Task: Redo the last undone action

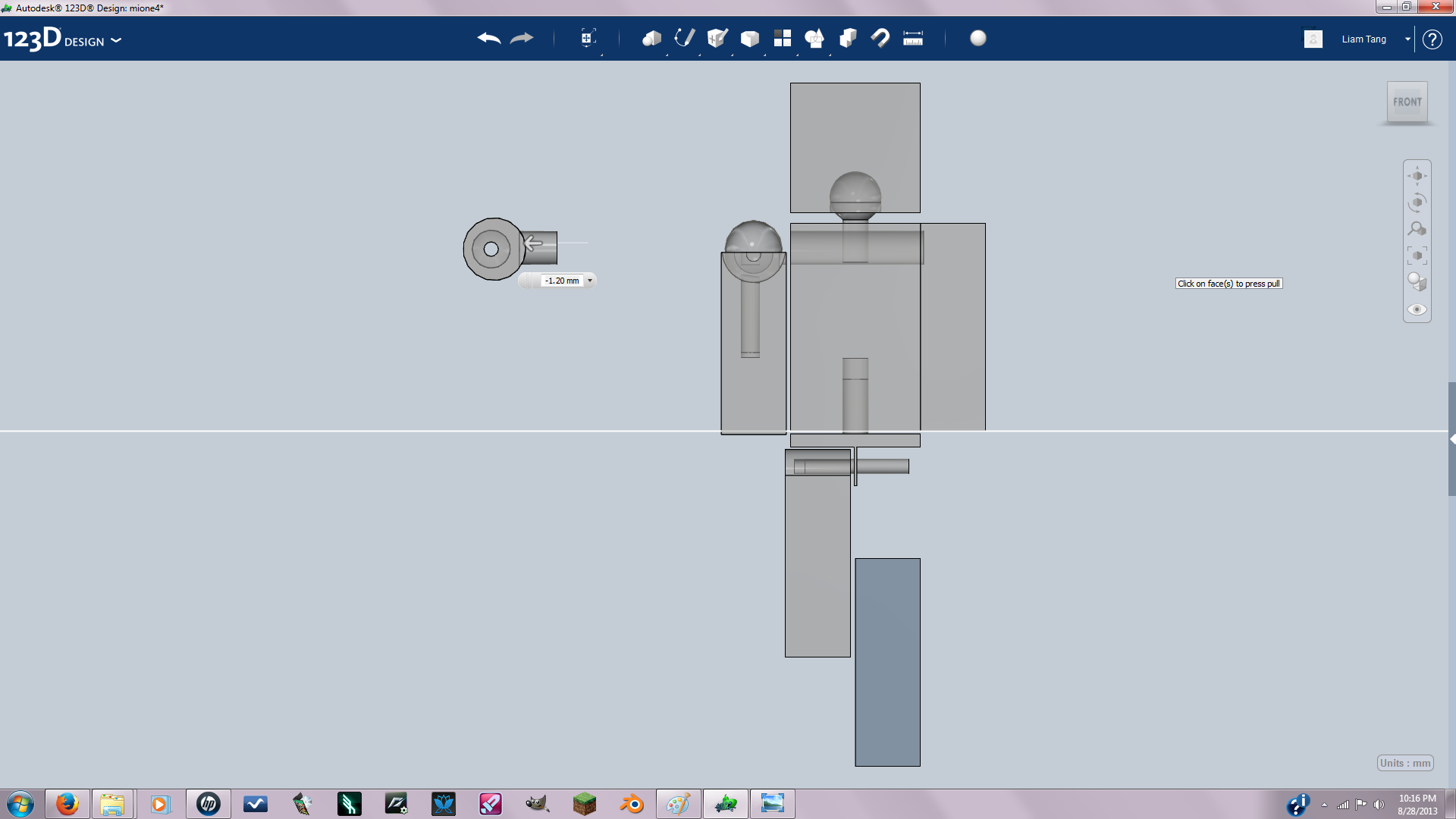Action: (522, 38)
